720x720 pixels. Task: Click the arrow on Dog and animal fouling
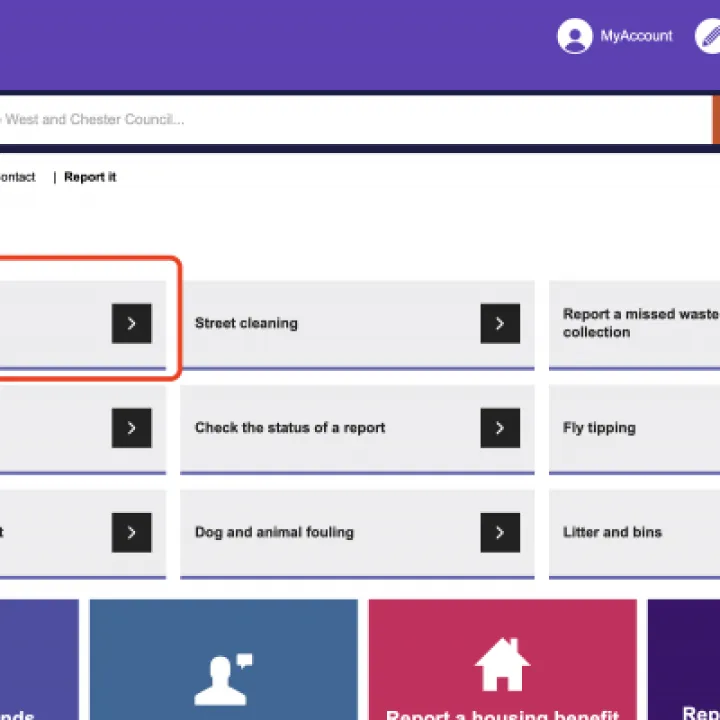(500, 533)
